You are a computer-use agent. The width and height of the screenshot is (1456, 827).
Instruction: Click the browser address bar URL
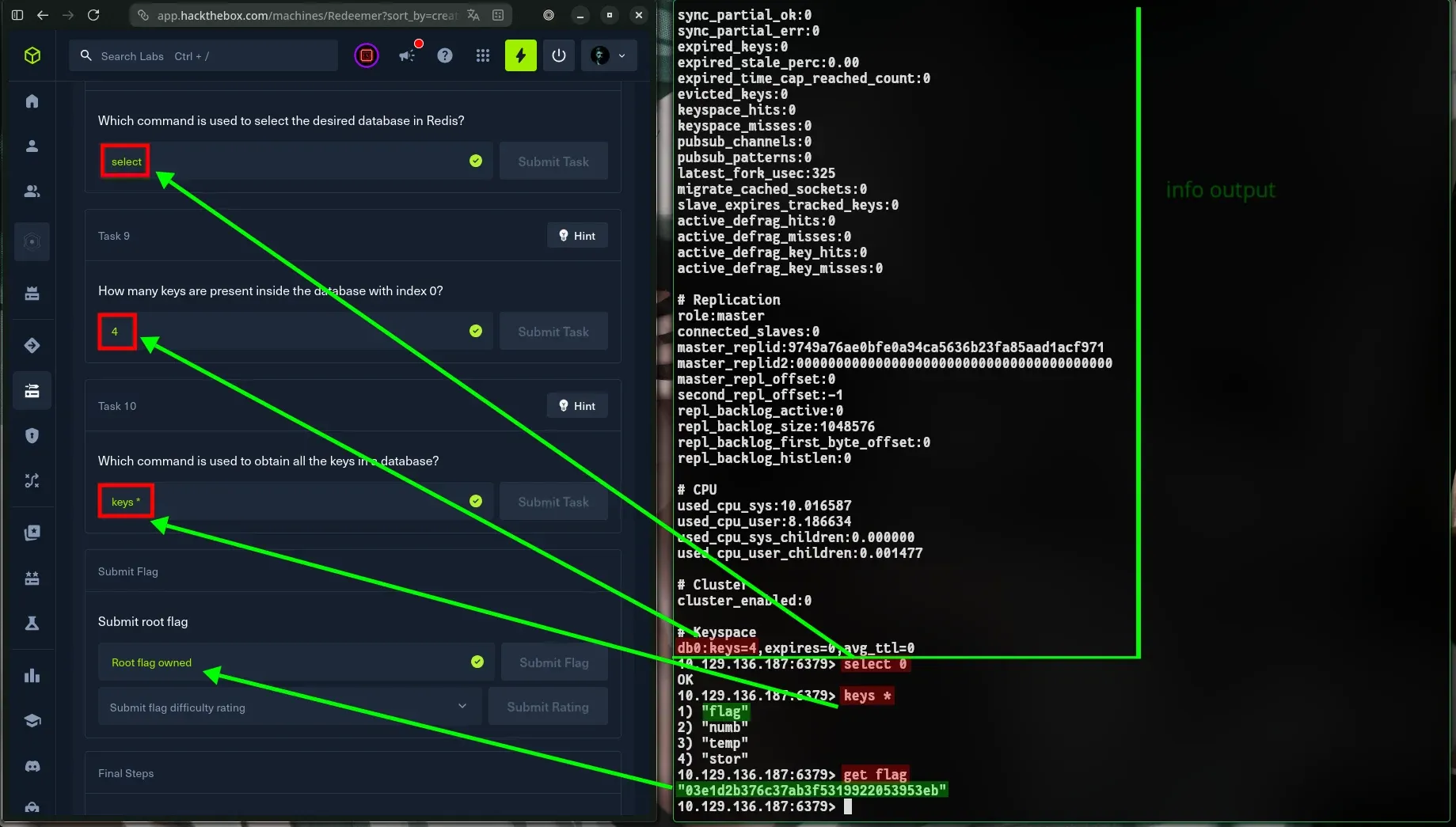pyautogui.click(x=307, y=15)
